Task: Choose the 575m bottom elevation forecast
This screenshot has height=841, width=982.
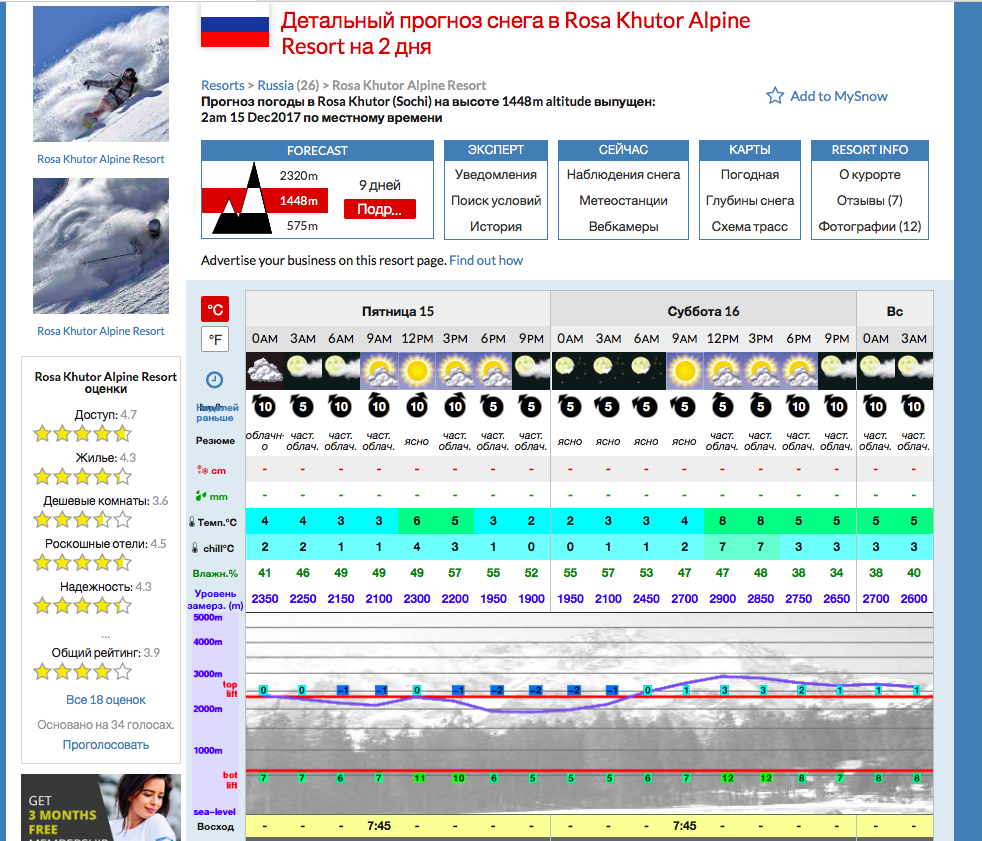Action: pos(302,226)
